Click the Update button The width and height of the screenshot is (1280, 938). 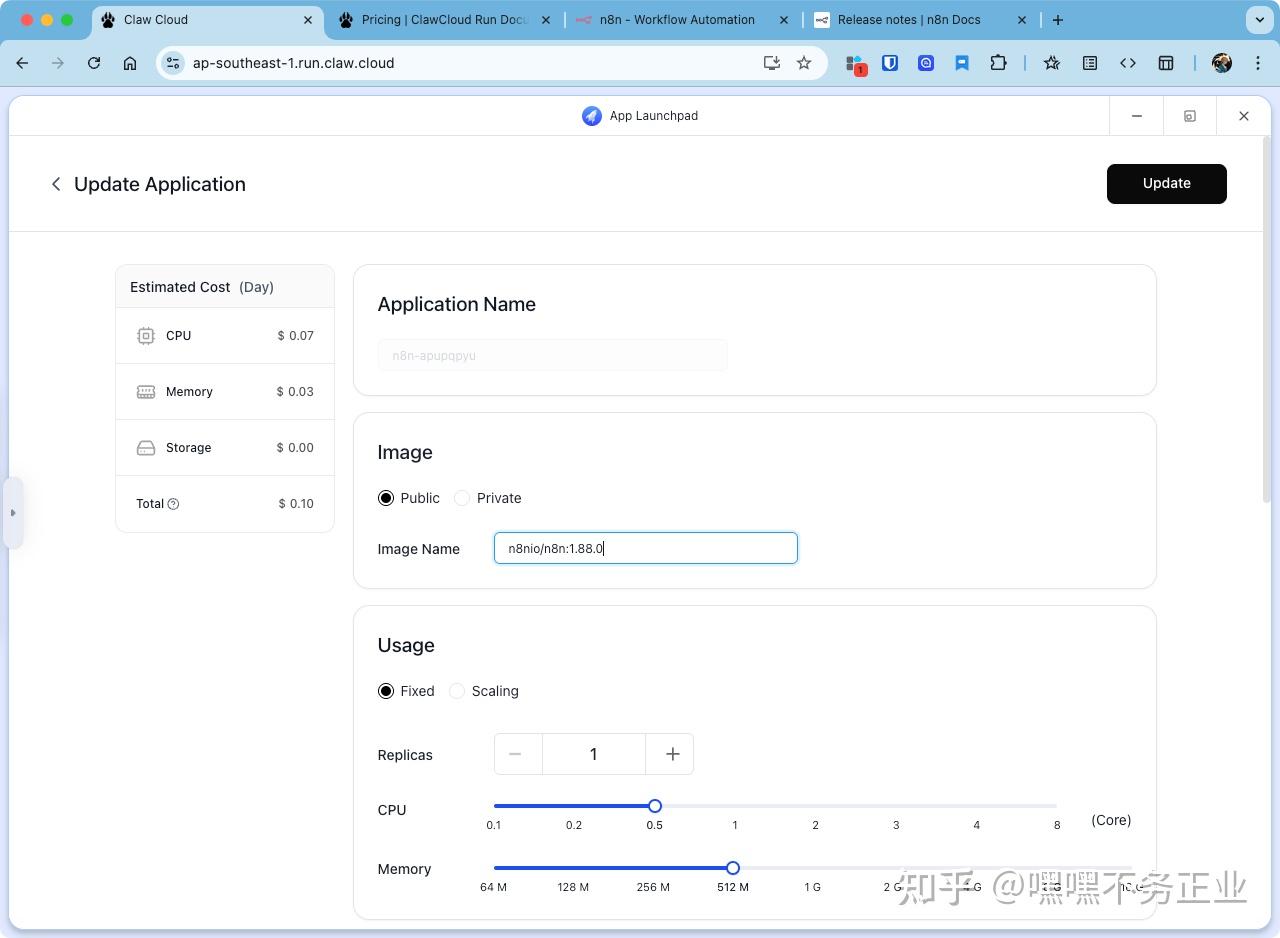[x=1167, y=184]
